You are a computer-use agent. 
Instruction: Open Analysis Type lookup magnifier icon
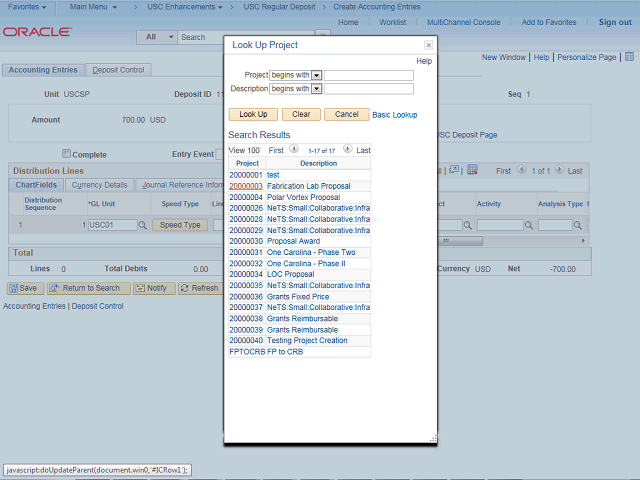click(x=578, y=225)
